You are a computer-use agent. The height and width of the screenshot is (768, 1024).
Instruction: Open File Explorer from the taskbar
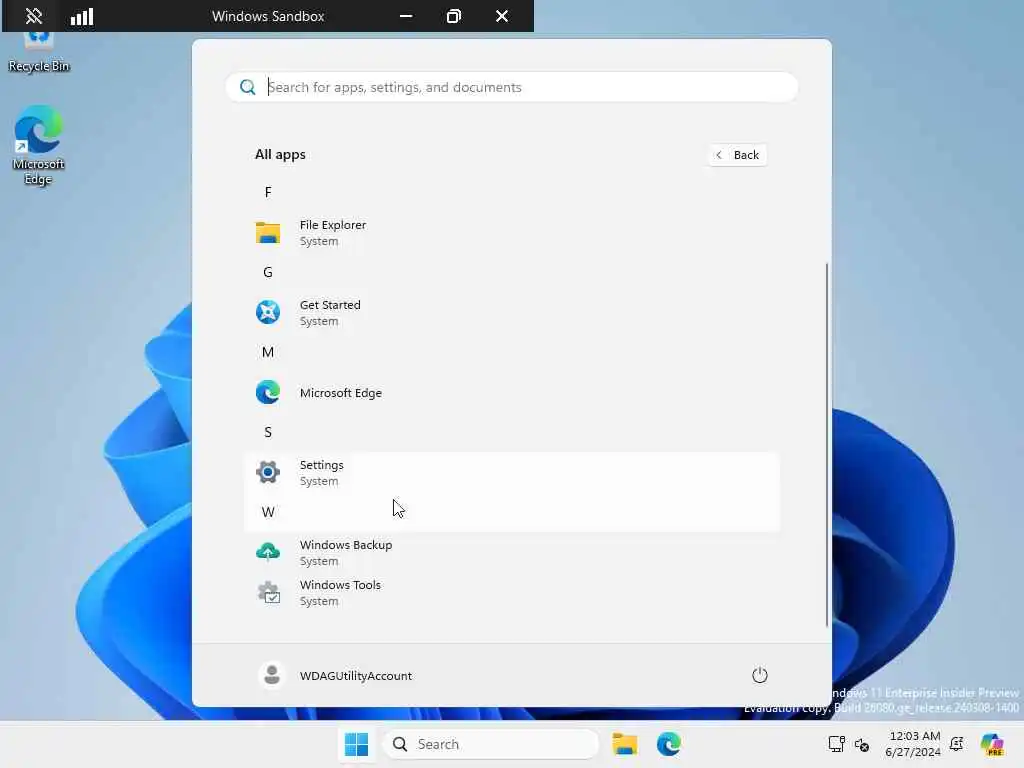(x=624, y=744)
